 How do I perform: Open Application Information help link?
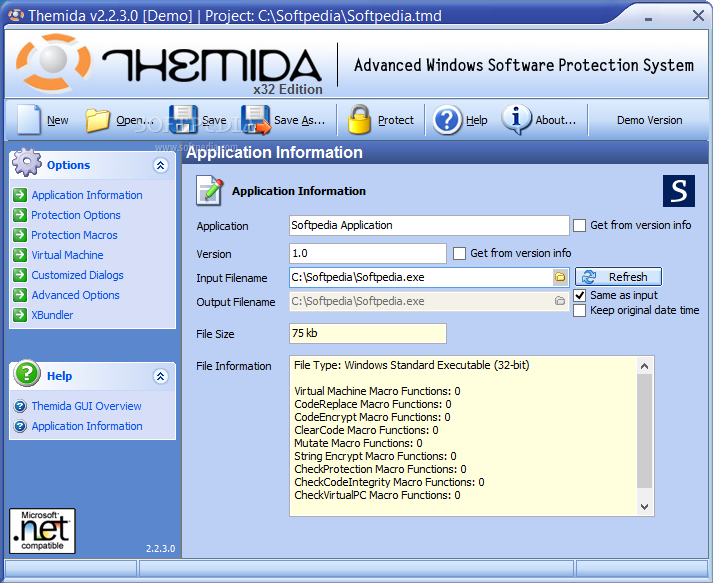click(x=87, y=426)
